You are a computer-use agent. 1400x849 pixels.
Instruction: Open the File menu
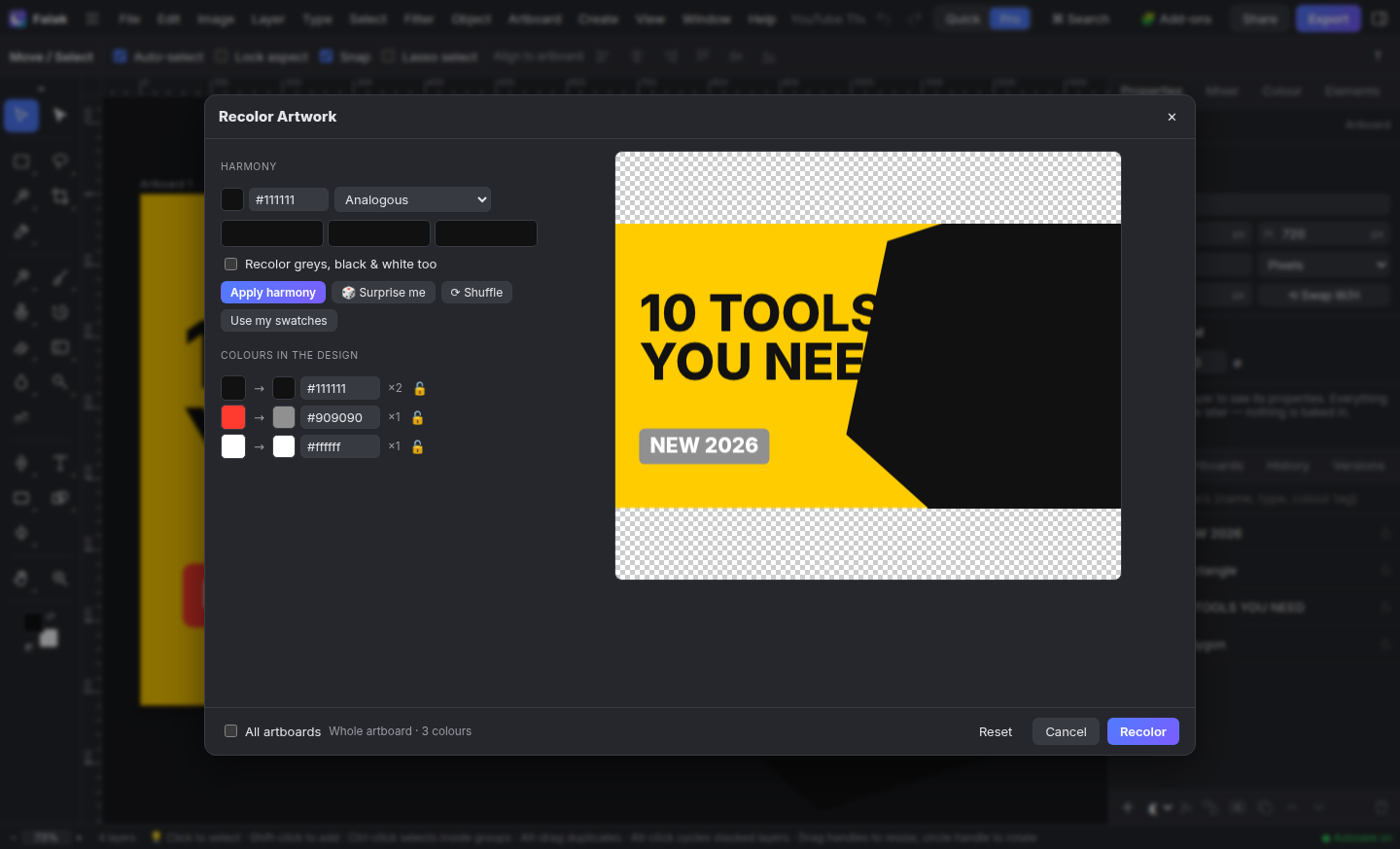point(129,18)
